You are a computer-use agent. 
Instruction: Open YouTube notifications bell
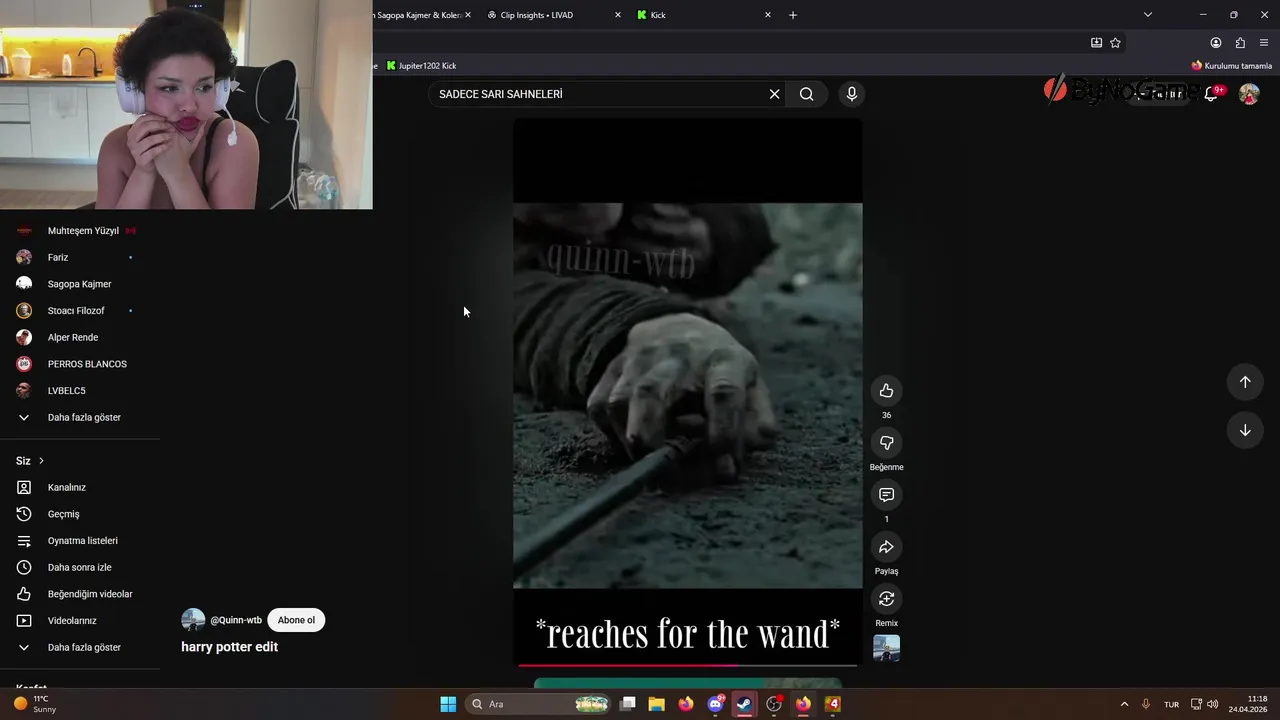(1211, 94)
